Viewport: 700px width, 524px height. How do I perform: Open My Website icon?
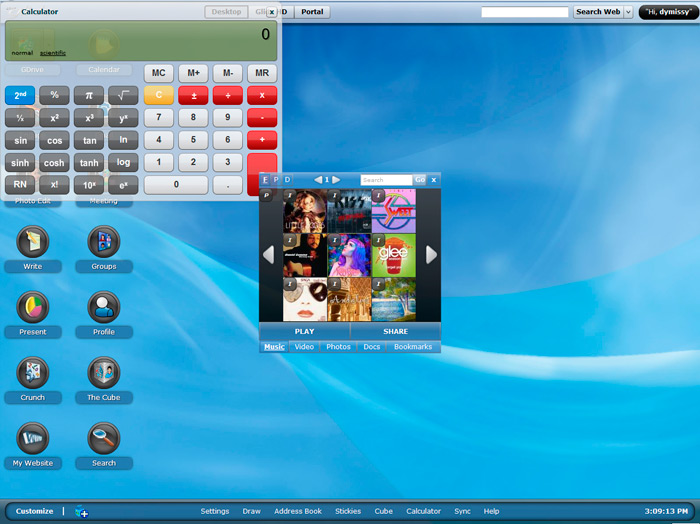[33, 438]
